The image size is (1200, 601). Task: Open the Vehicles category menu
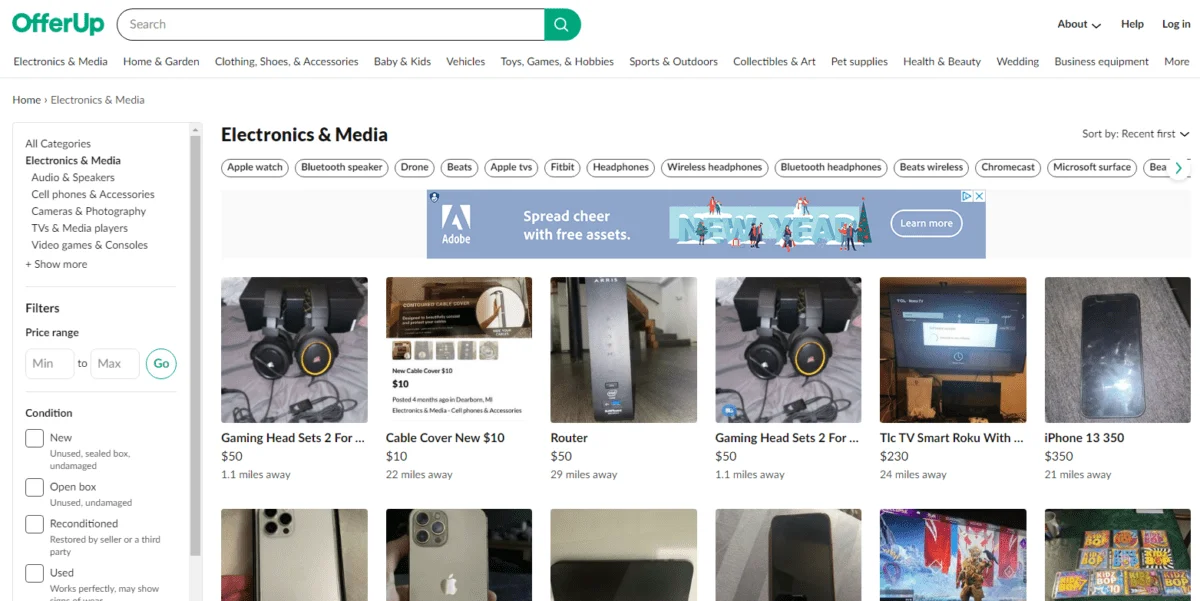(x=465, y=61)
